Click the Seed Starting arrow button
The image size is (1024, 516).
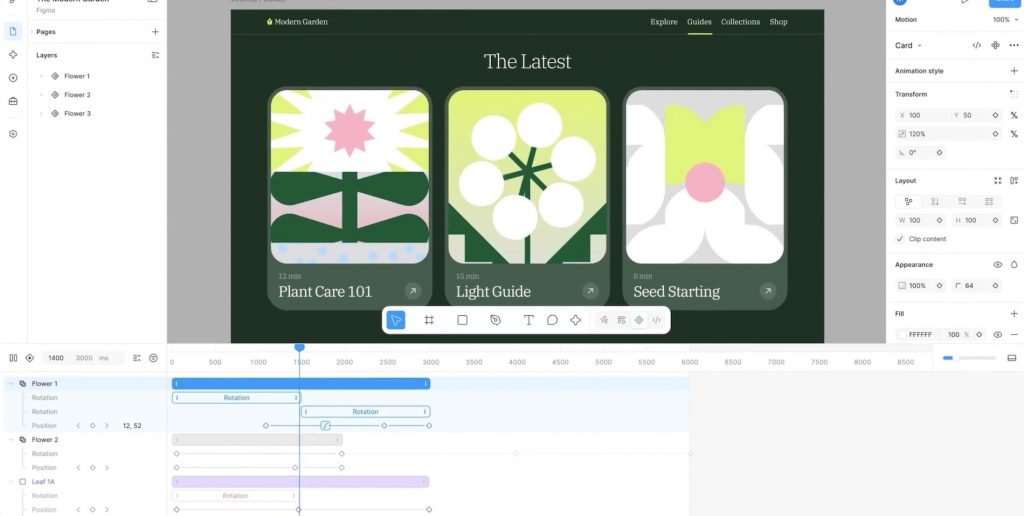[x=768, y=291]
